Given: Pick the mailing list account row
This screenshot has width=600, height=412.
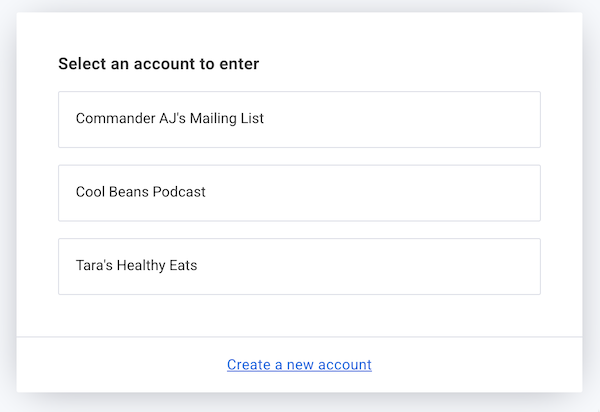Looking at the screenshot, I should [299, 119].
